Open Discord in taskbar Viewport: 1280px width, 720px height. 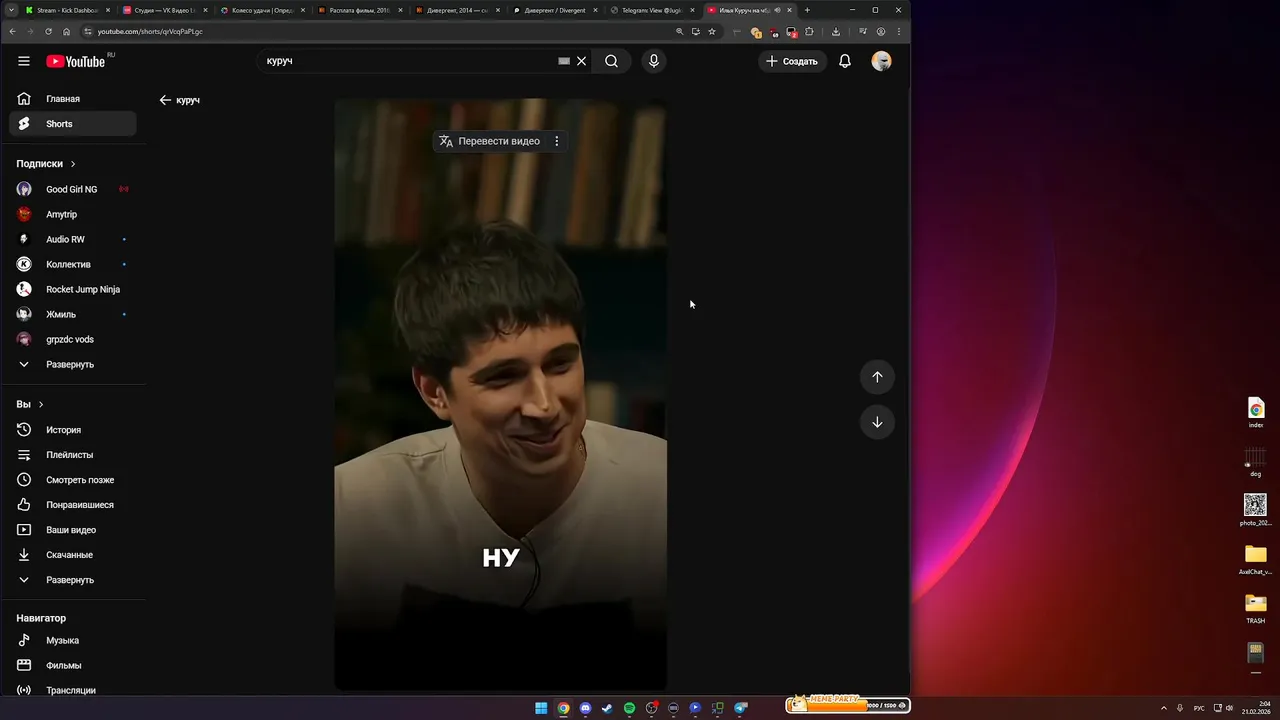tap(585, 708)
